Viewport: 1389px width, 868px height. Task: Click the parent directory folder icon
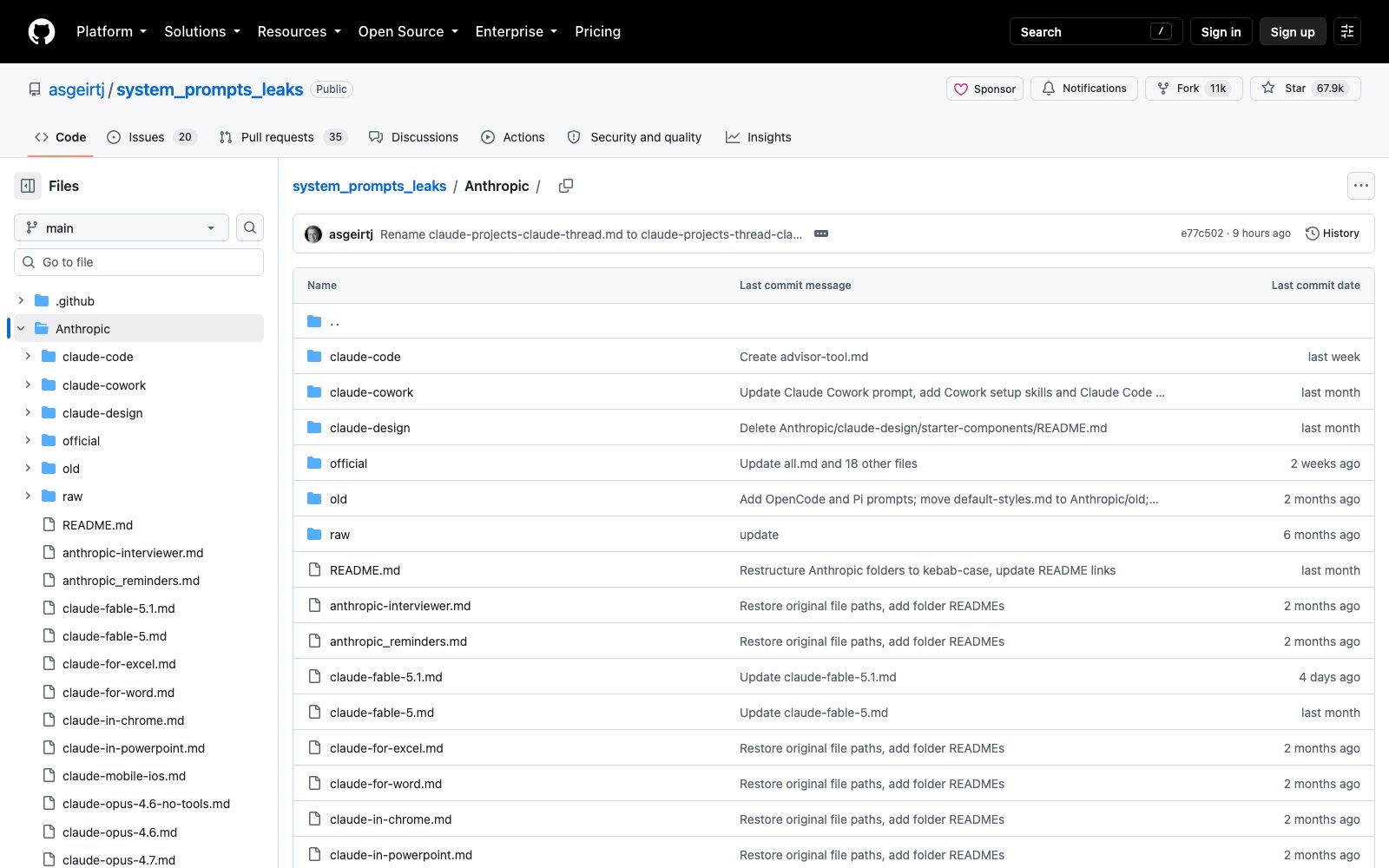314,321
